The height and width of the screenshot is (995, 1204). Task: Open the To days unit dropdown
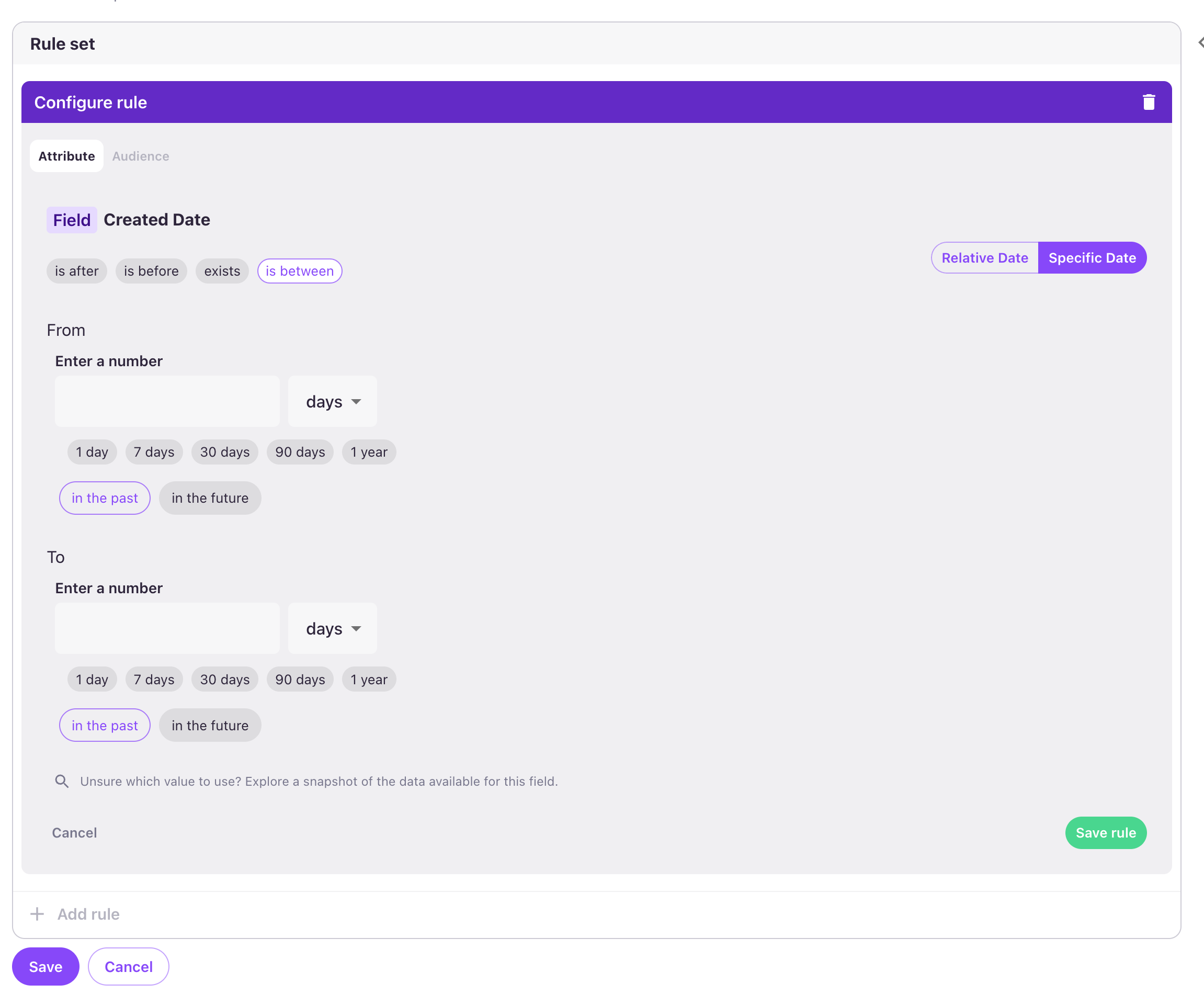click(332, 628)
